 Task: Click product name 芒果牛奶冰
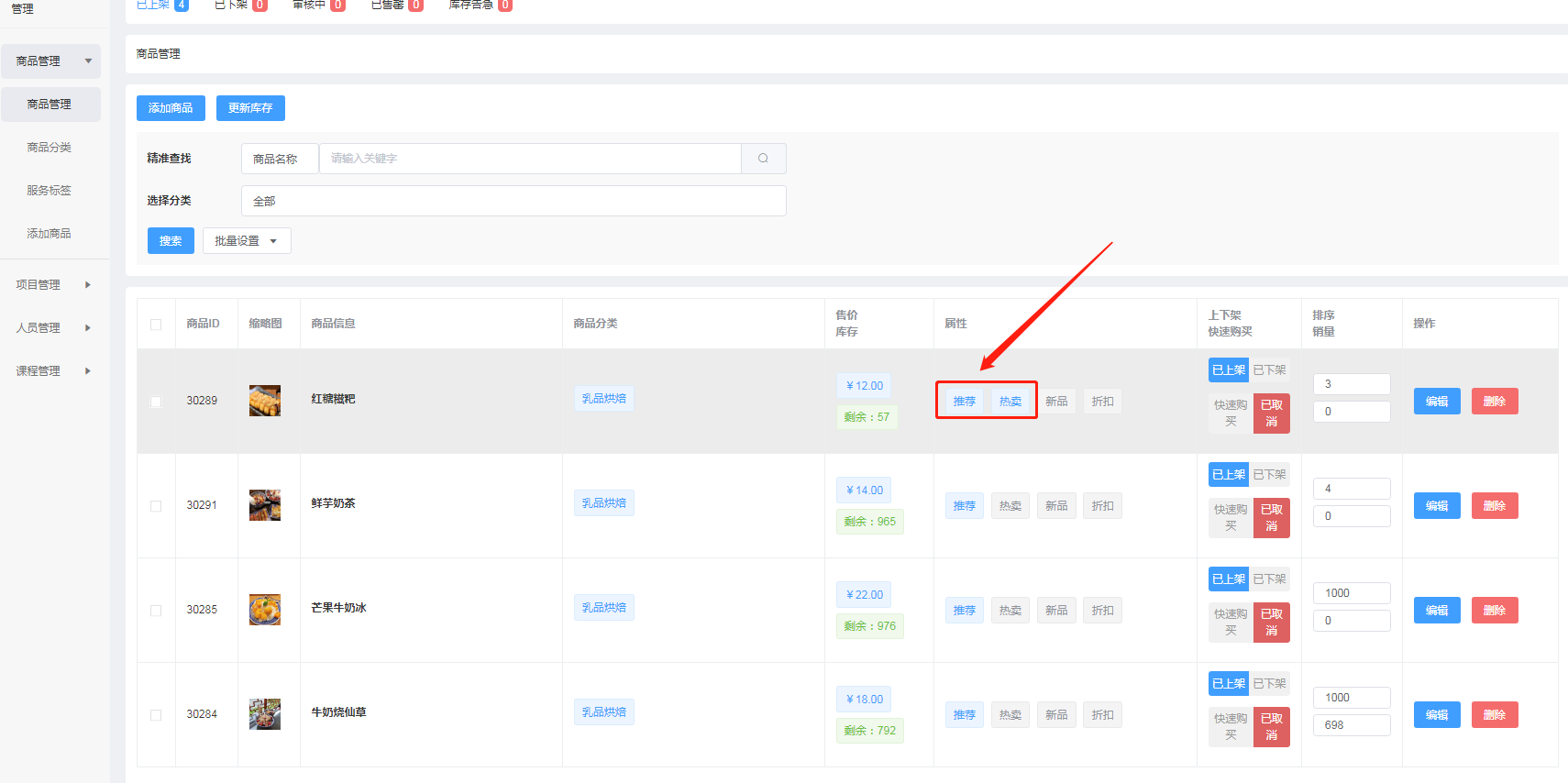pos(338,608)
